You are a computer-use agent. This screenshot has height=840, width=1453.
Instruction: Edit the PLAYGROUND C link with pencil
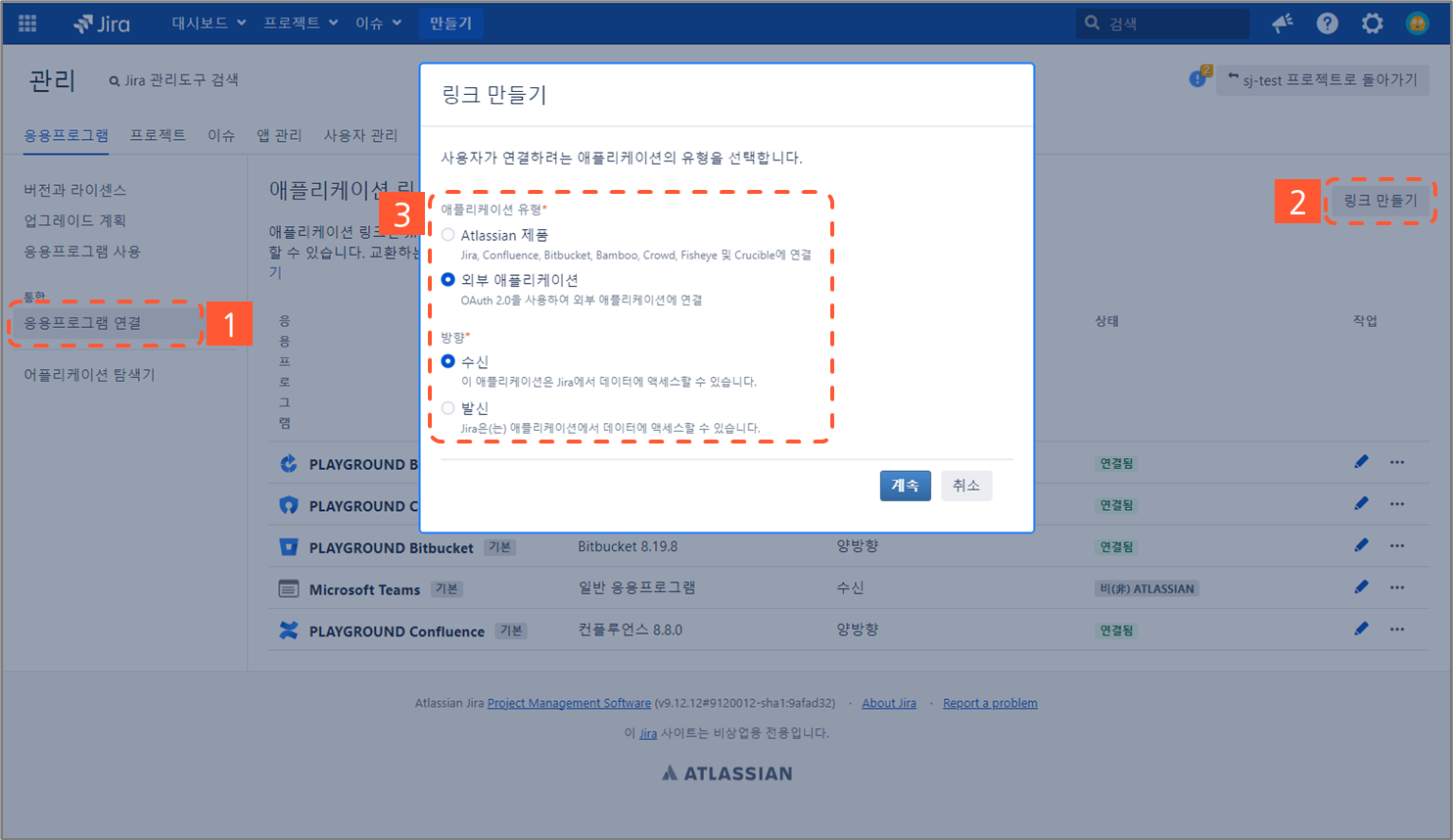click(x=1361, y=503)
